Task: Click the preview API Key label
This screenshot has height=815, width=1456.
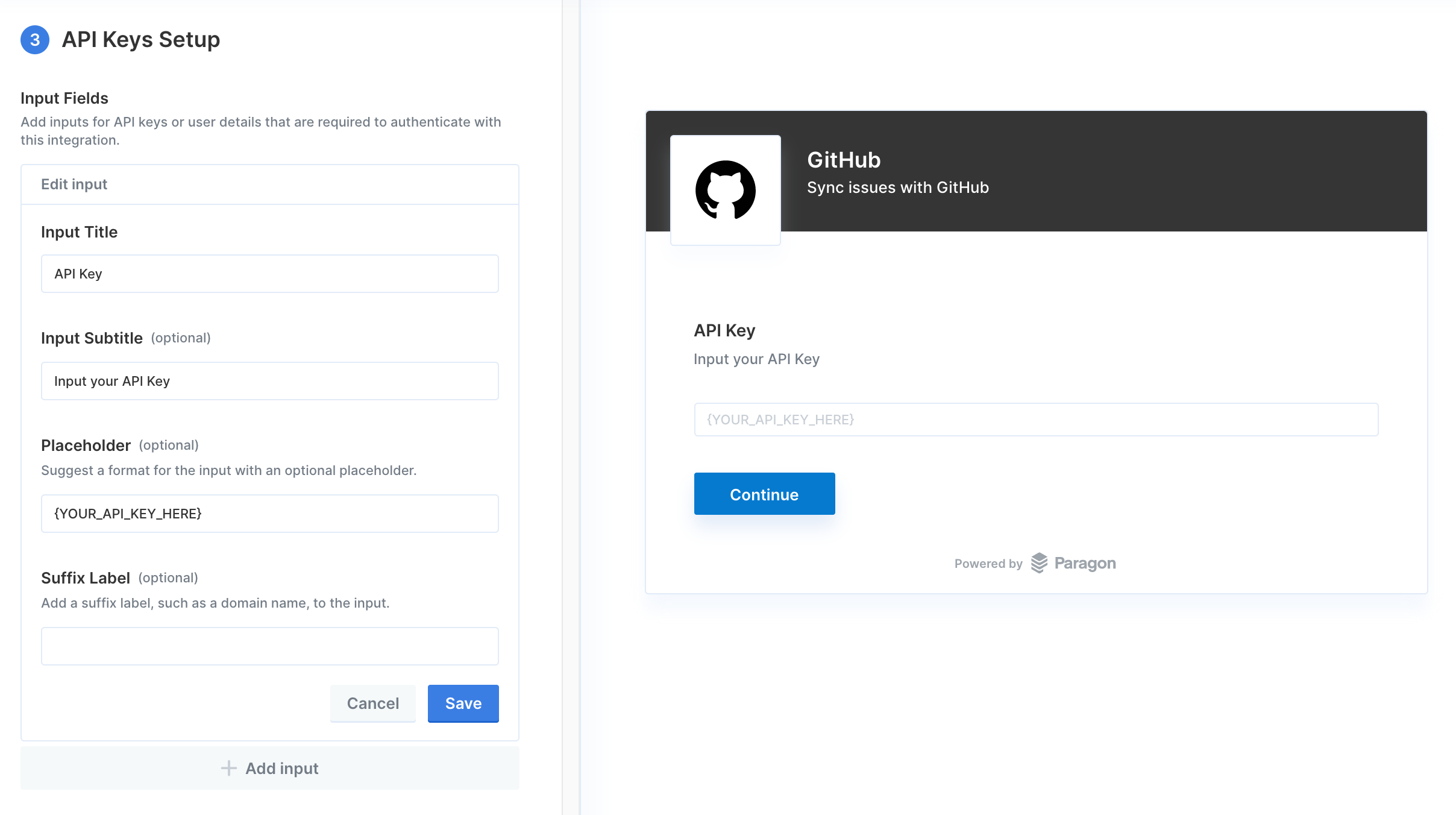Action: [x=724, y=330]
